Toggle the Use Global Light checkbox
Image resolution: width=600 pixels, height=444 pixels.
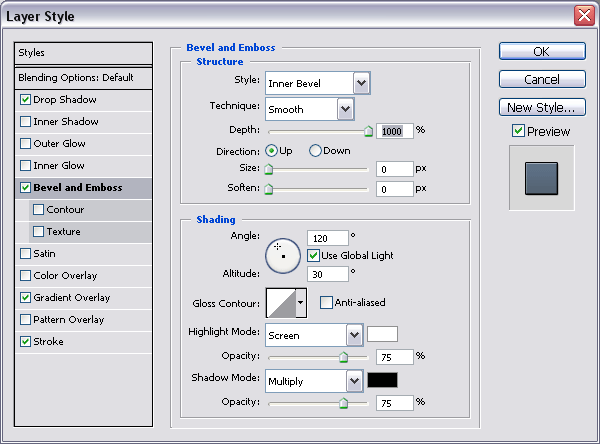click(x=314, y=255)
